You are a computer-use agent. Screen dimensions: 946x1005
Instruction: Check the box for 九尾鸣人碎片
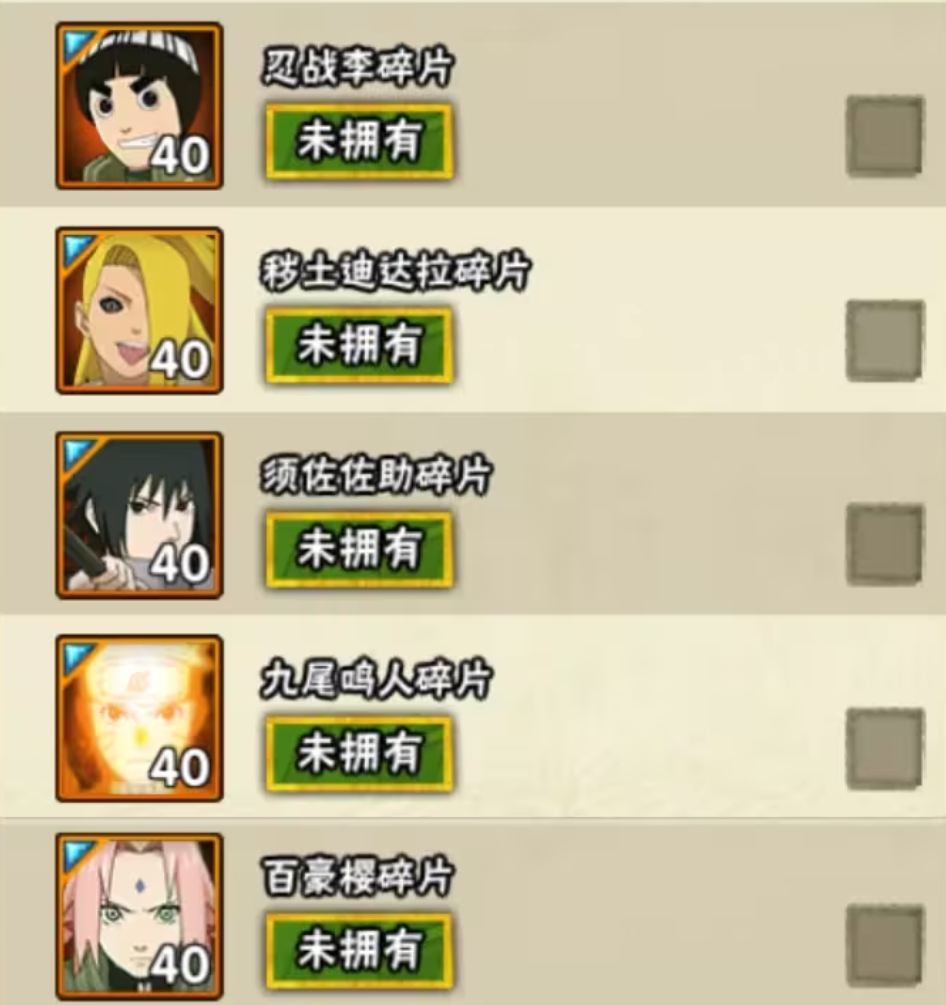(884, 749)
